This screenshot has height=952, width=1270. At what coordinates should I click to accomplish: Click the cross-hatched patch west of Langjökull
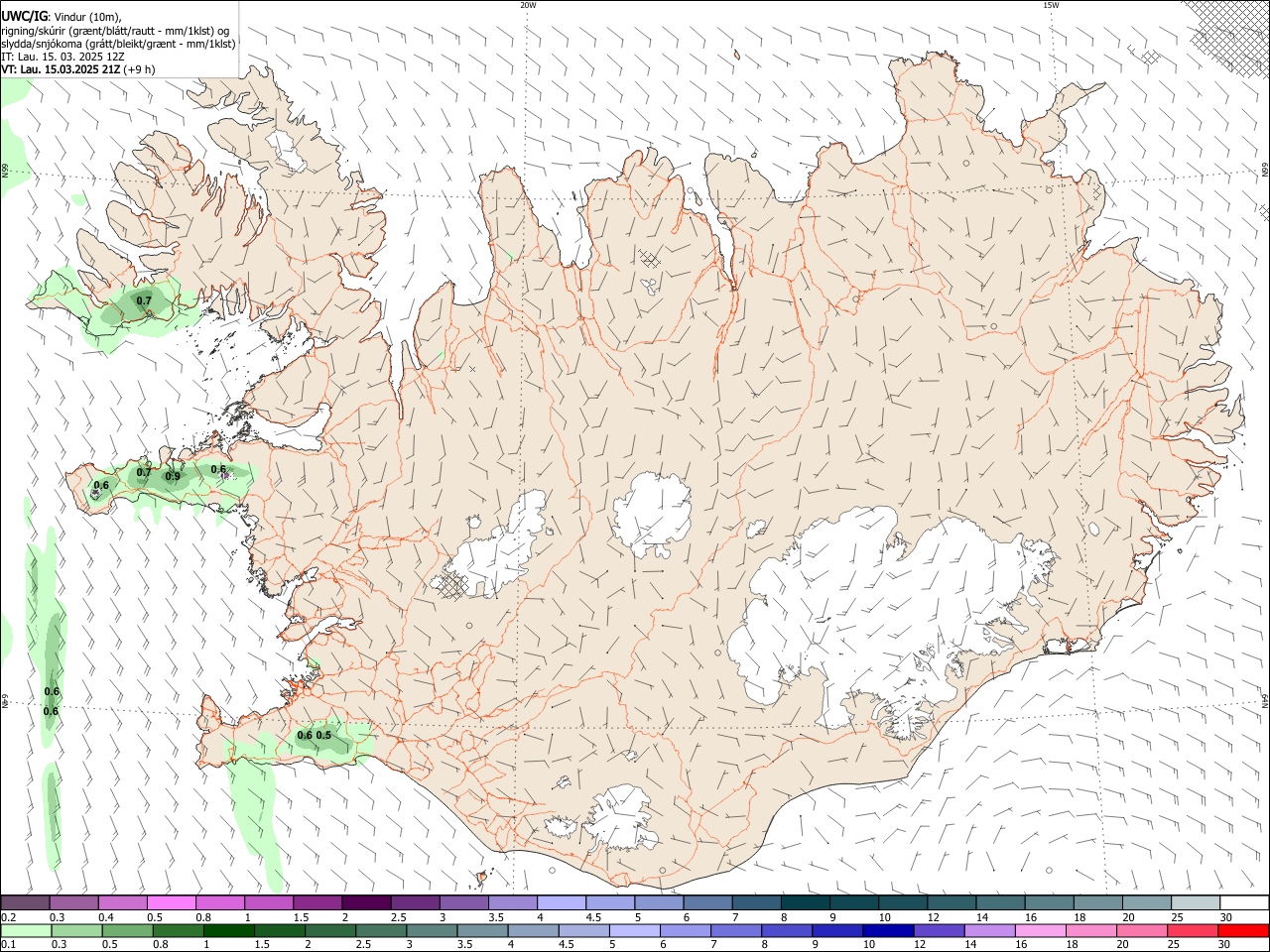[x=451, y=586]
